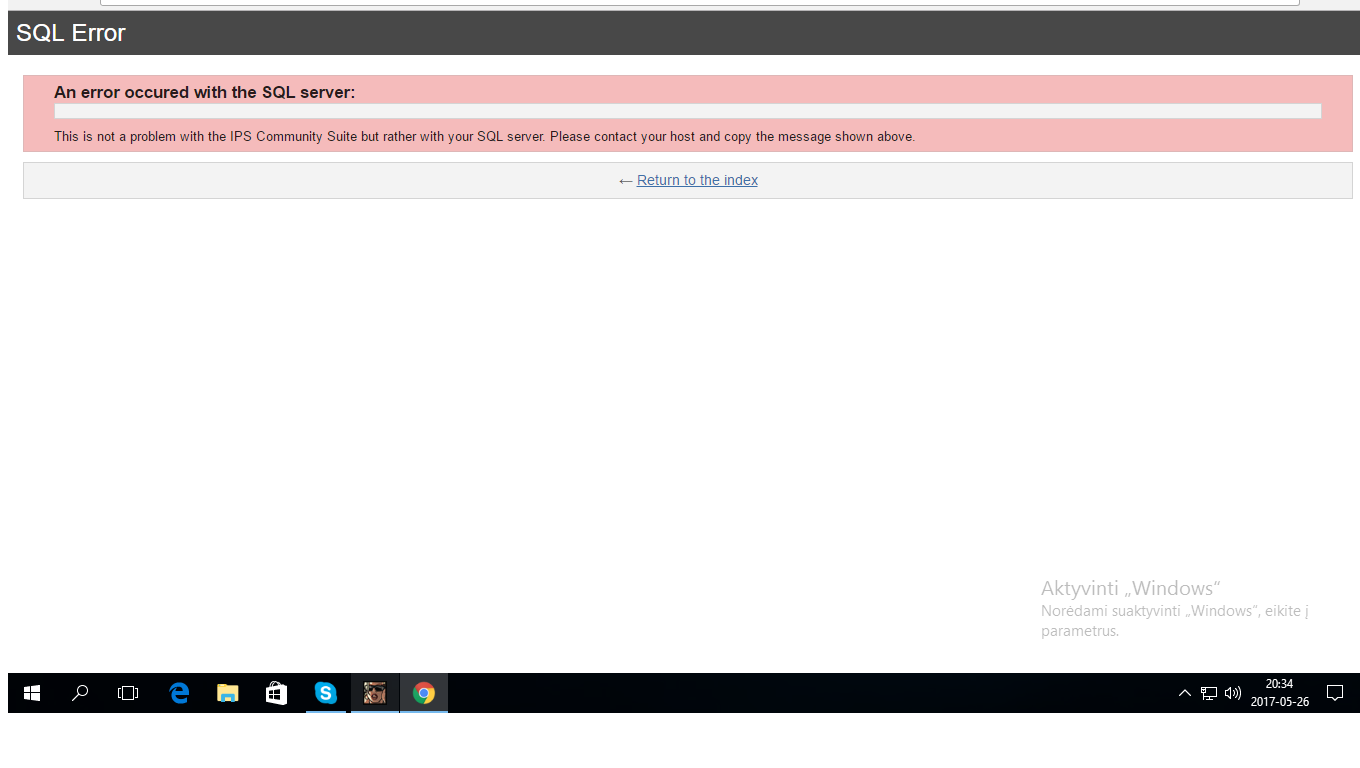Open File Explorer from taskbar

(x=228, y=693)
